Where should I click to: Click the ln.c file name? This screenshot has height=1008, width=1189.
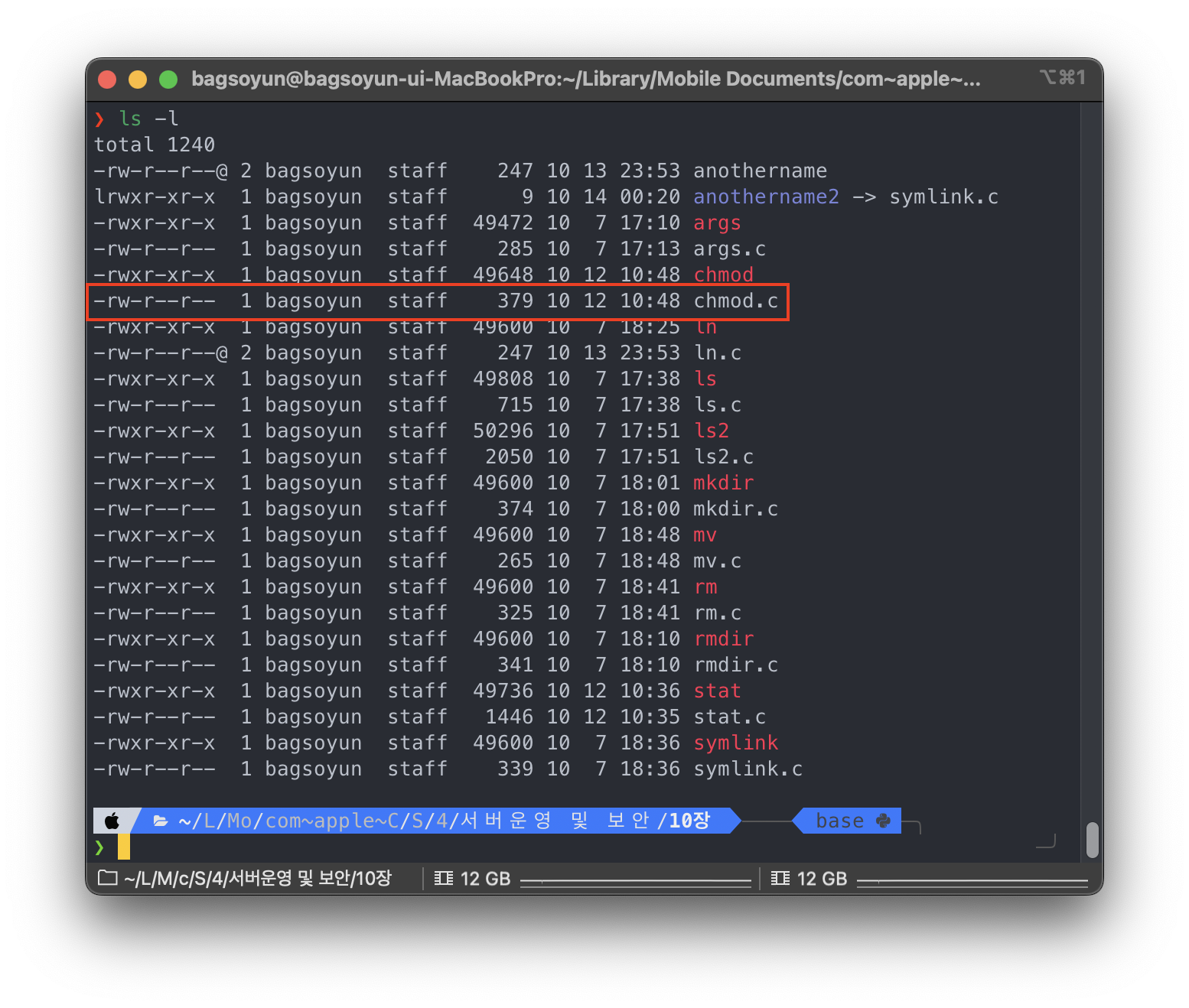718,353
